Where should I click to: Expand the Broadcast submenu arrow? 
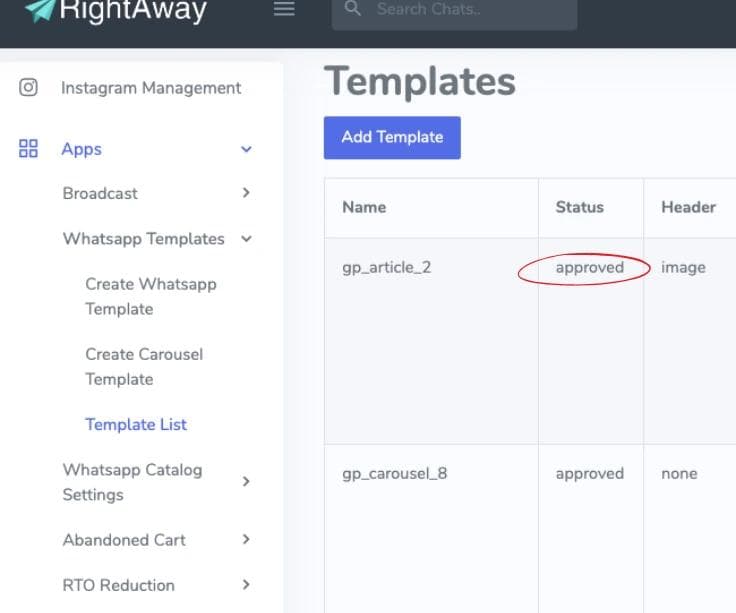click(x=246, y=193)
